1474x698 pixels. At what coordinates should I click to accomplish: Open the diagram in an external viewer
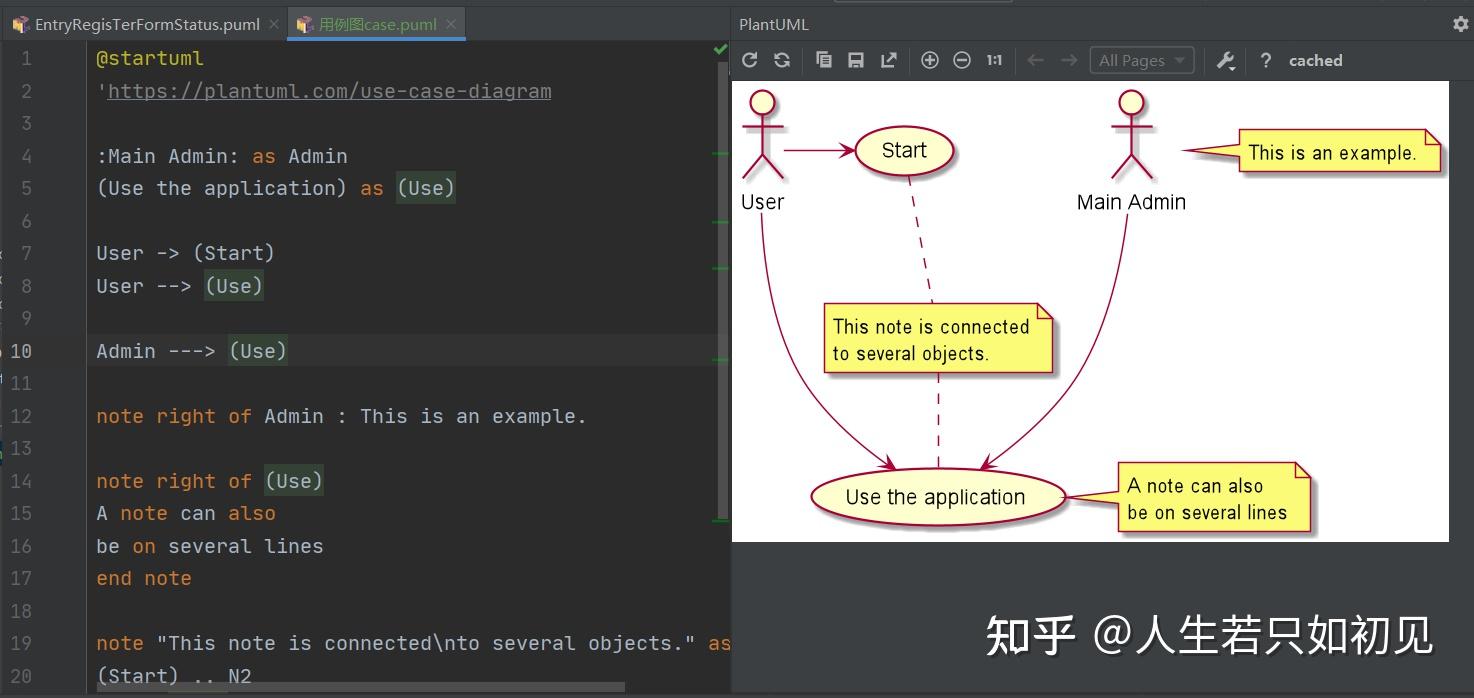pos(888,60)
